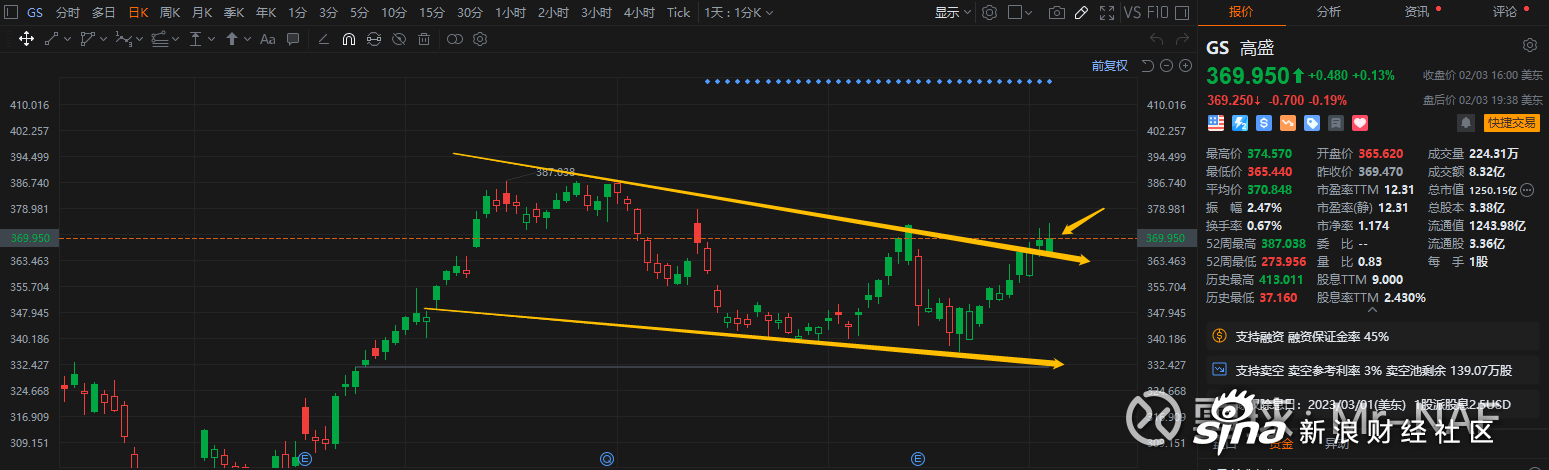Select the wave pattern numbering tool
The width and height of the screenshot is (1549, 470).
(x=123, y=39)
